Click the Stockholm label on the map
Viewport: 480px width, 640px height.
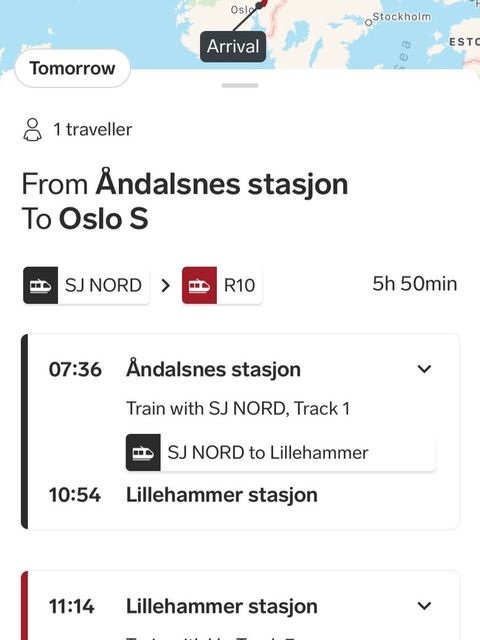[x=402, y=17]
